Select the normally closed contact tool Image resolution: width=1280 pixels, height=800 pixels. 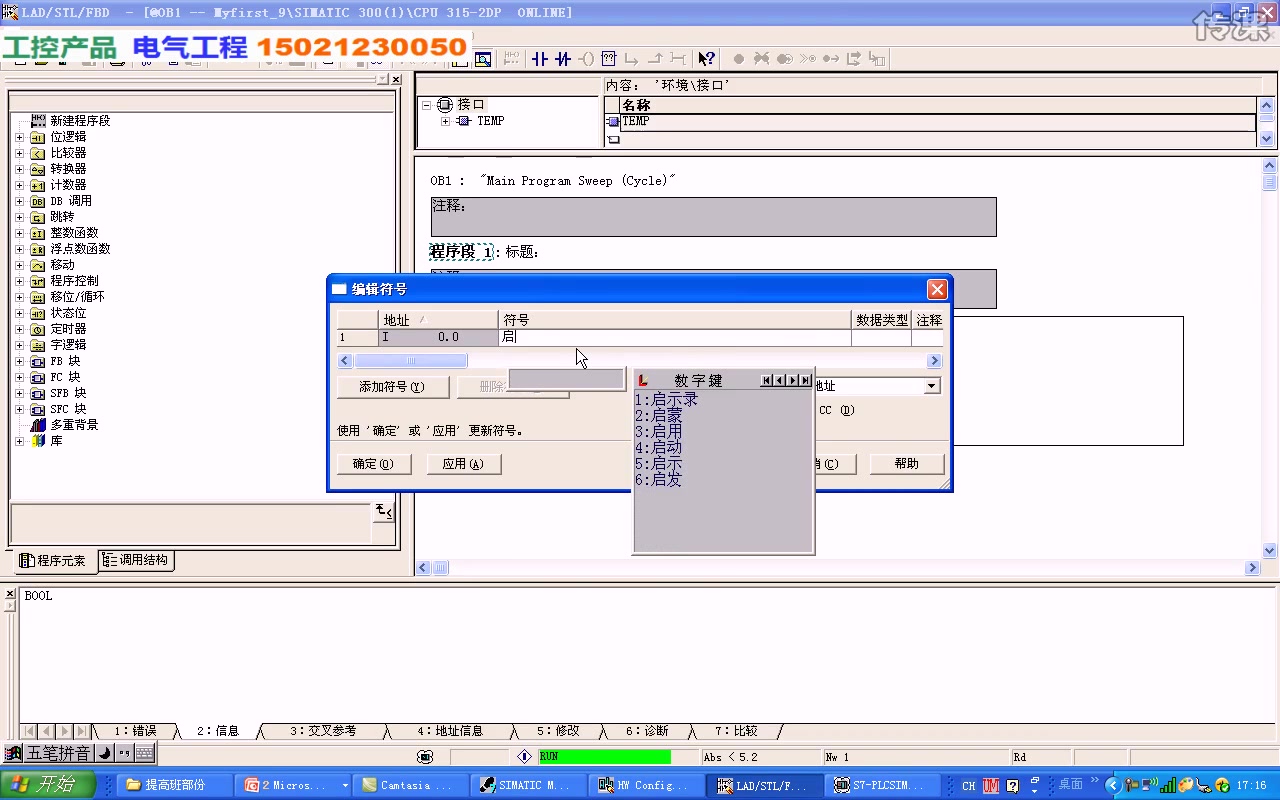[563, 59]
